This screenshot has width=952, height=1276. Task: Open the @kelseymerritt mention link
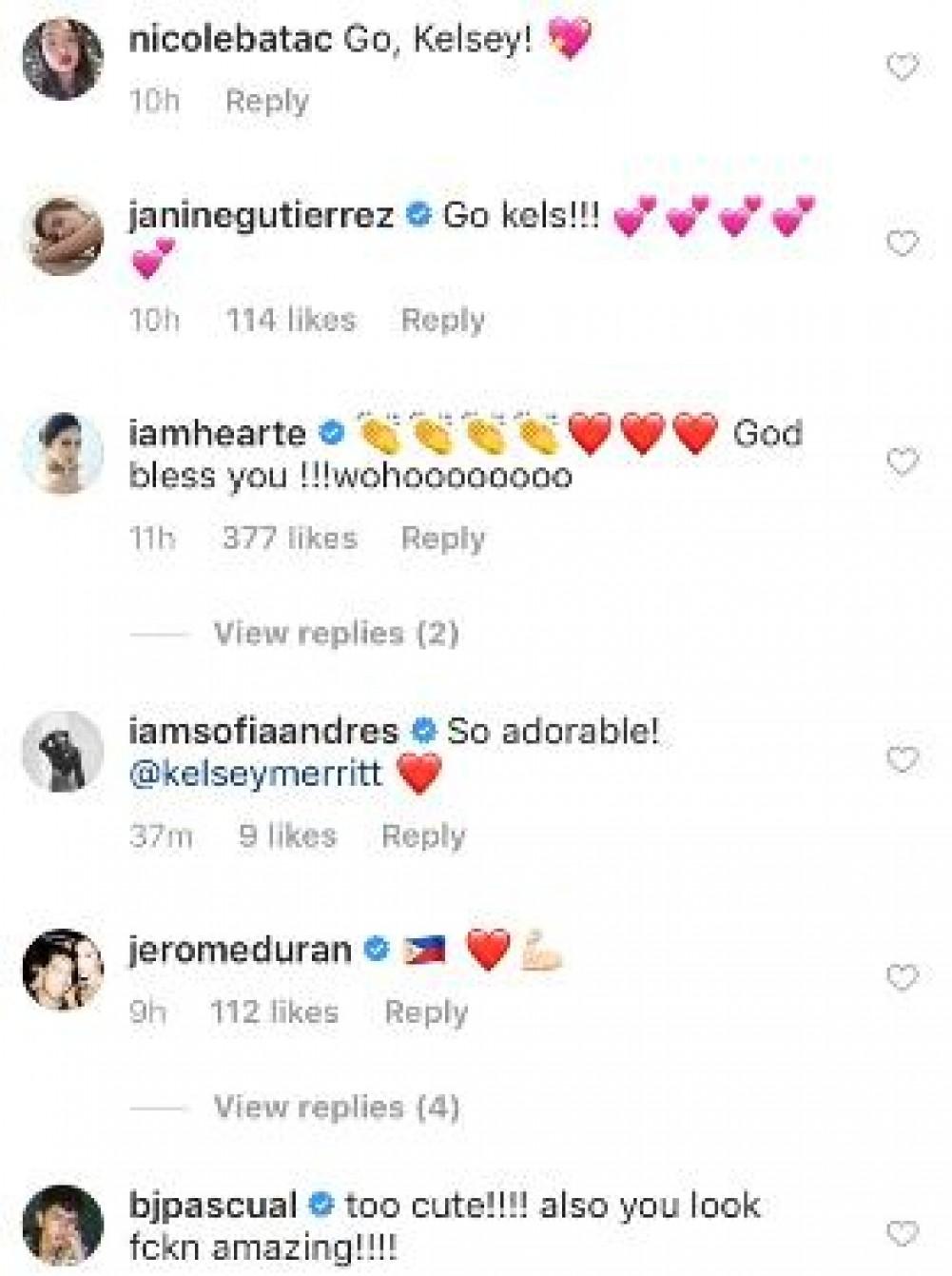coord(255,773)
